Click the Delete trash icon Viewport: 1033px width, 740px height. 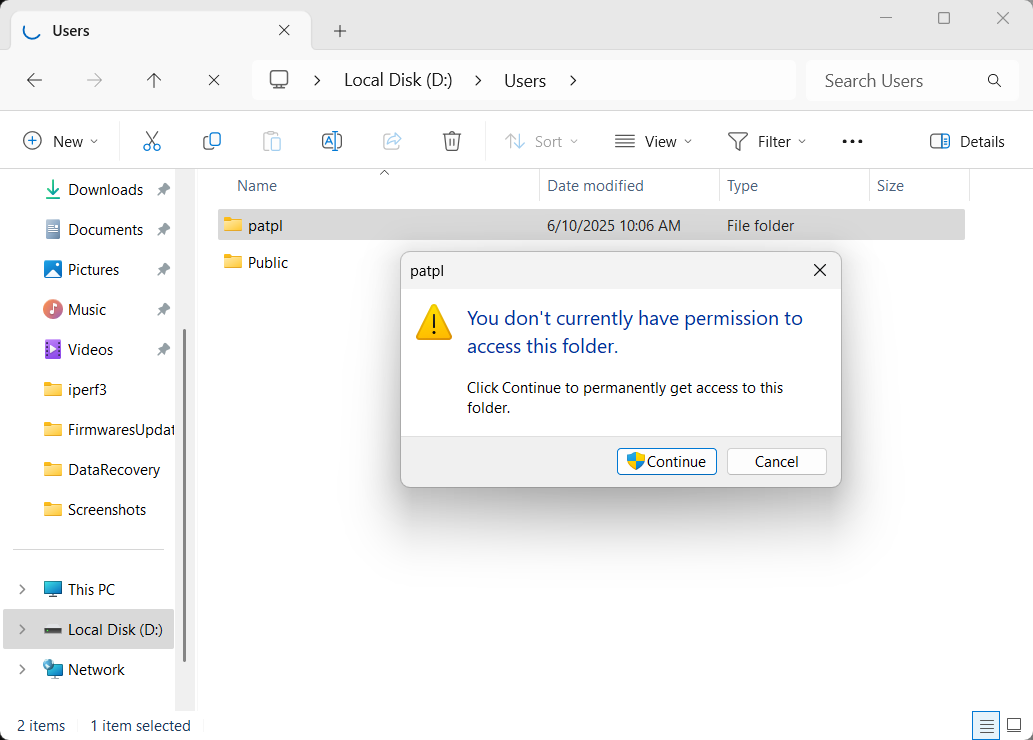pos(452,141)
